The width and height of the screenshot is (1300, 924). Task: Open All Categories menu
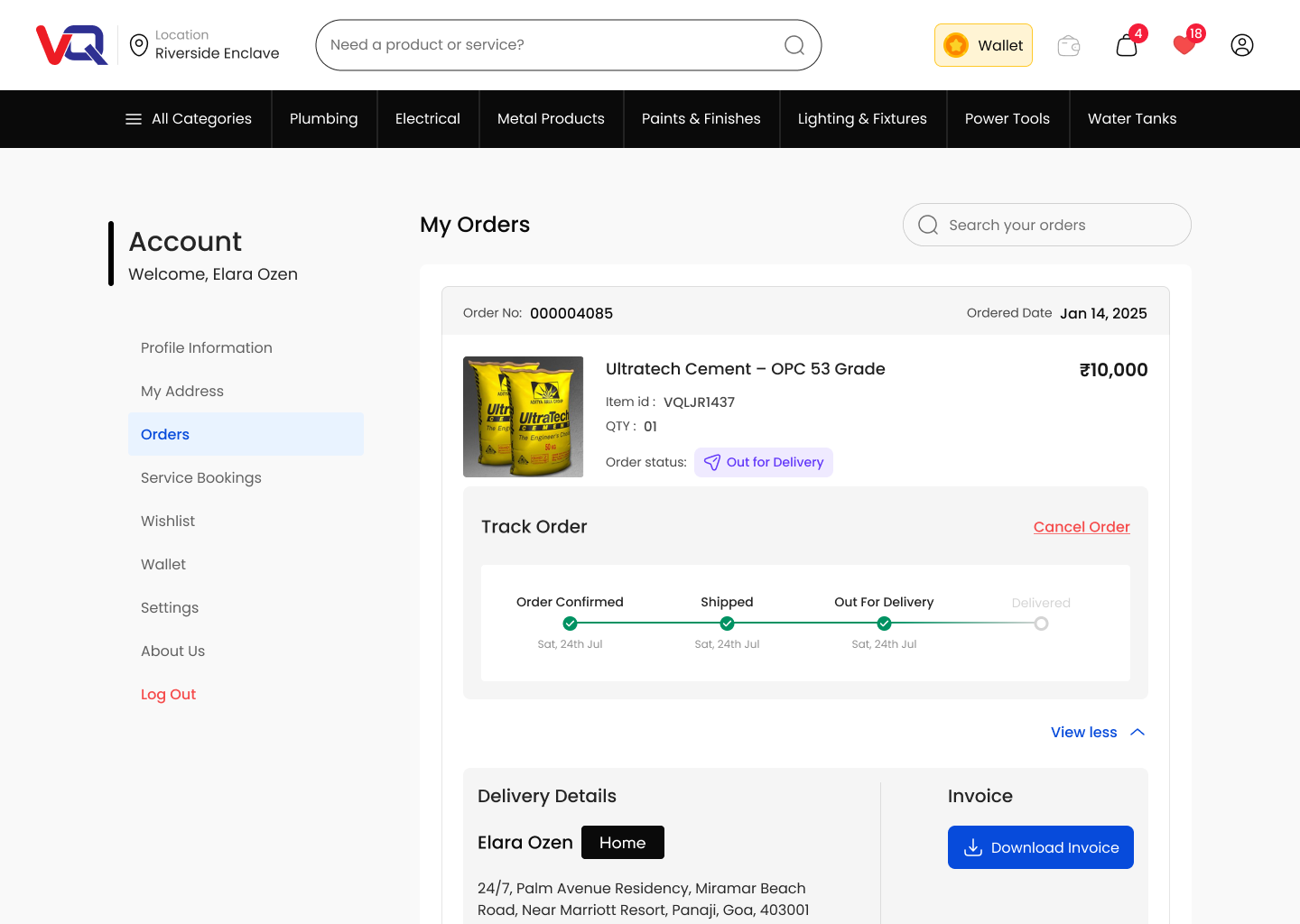(189, 119)
